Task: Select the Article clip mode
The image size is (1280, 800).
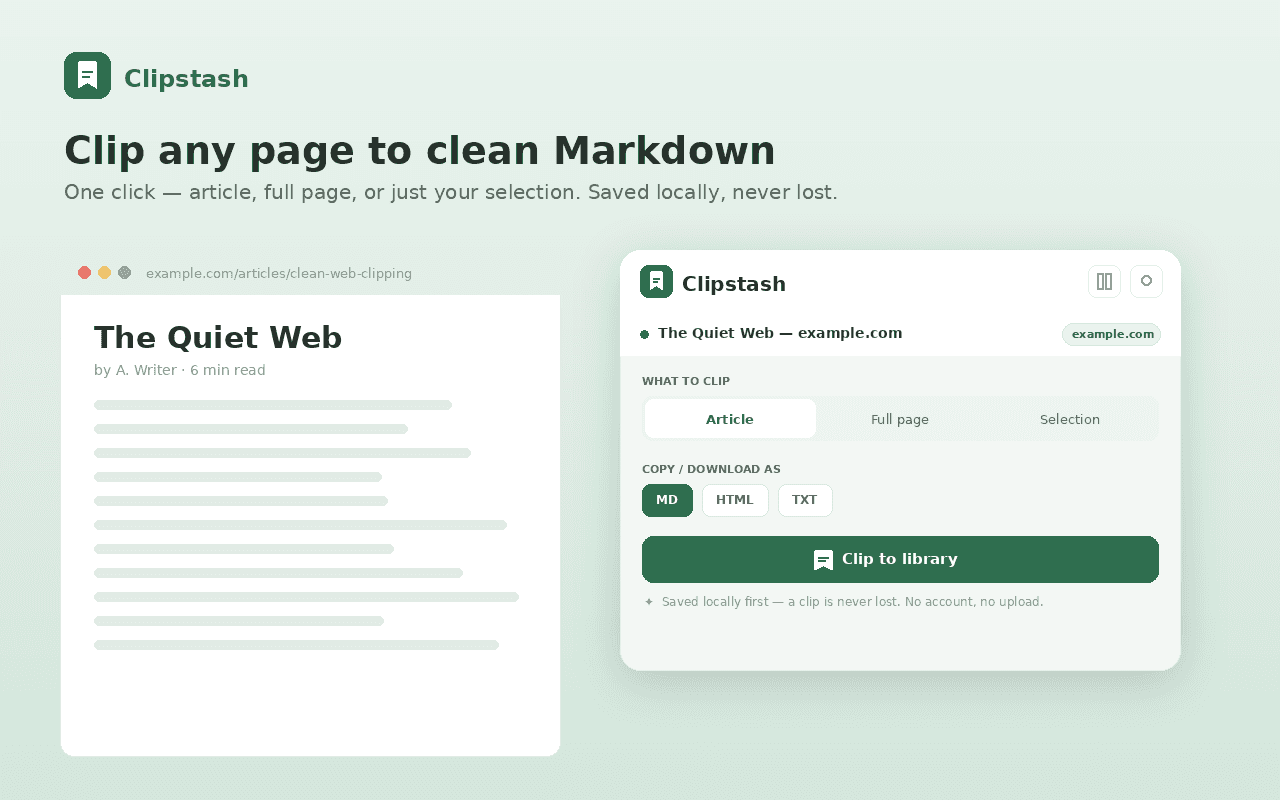Action: 730,419
